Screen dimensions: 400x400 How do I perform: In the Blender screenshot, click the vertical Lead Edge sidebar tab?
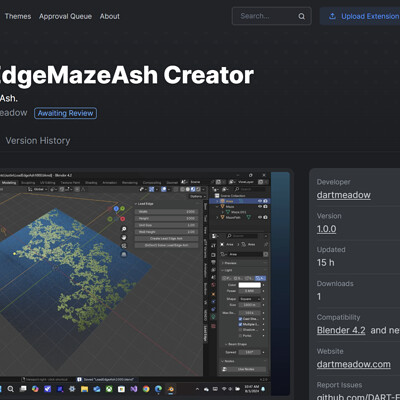coord(205,334)
